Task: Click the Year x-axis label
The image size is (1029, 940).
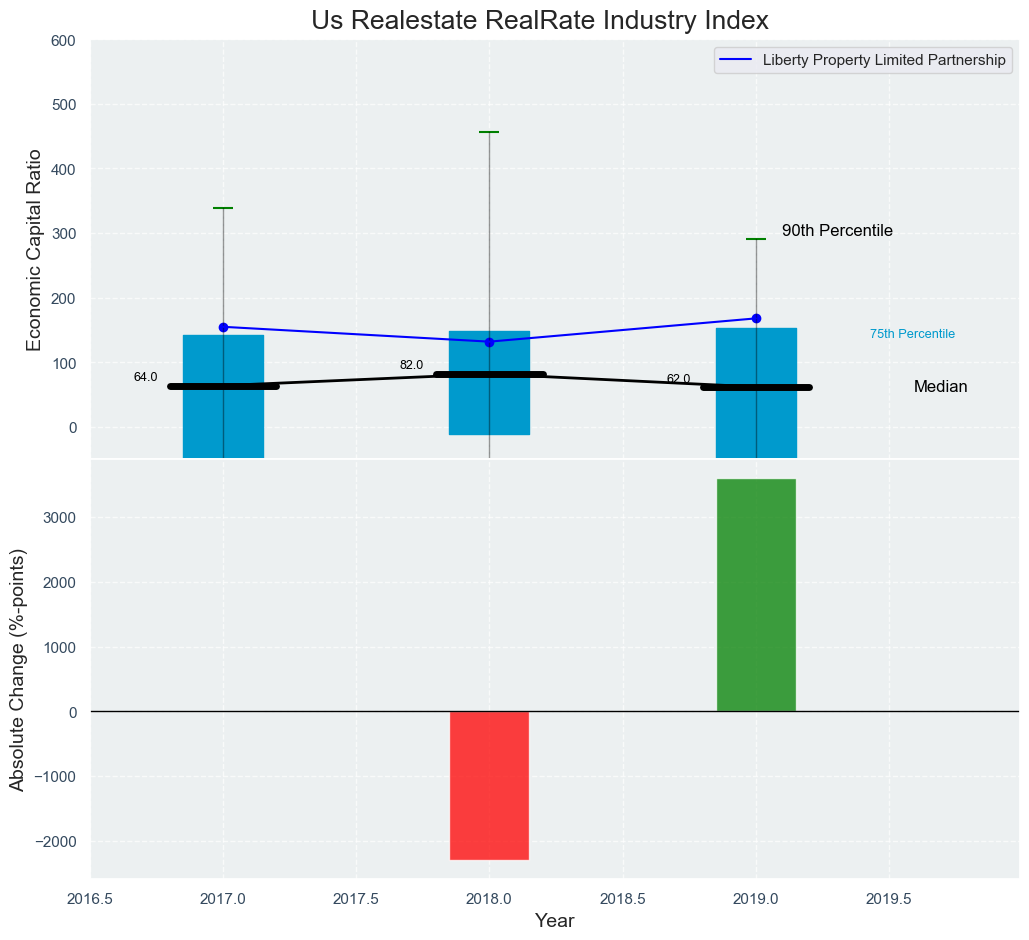Action: [554, 921]
